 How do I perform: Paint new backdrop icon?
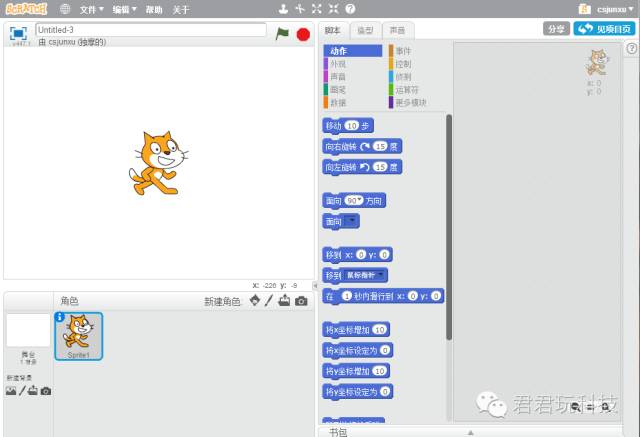tap(22, 391)
